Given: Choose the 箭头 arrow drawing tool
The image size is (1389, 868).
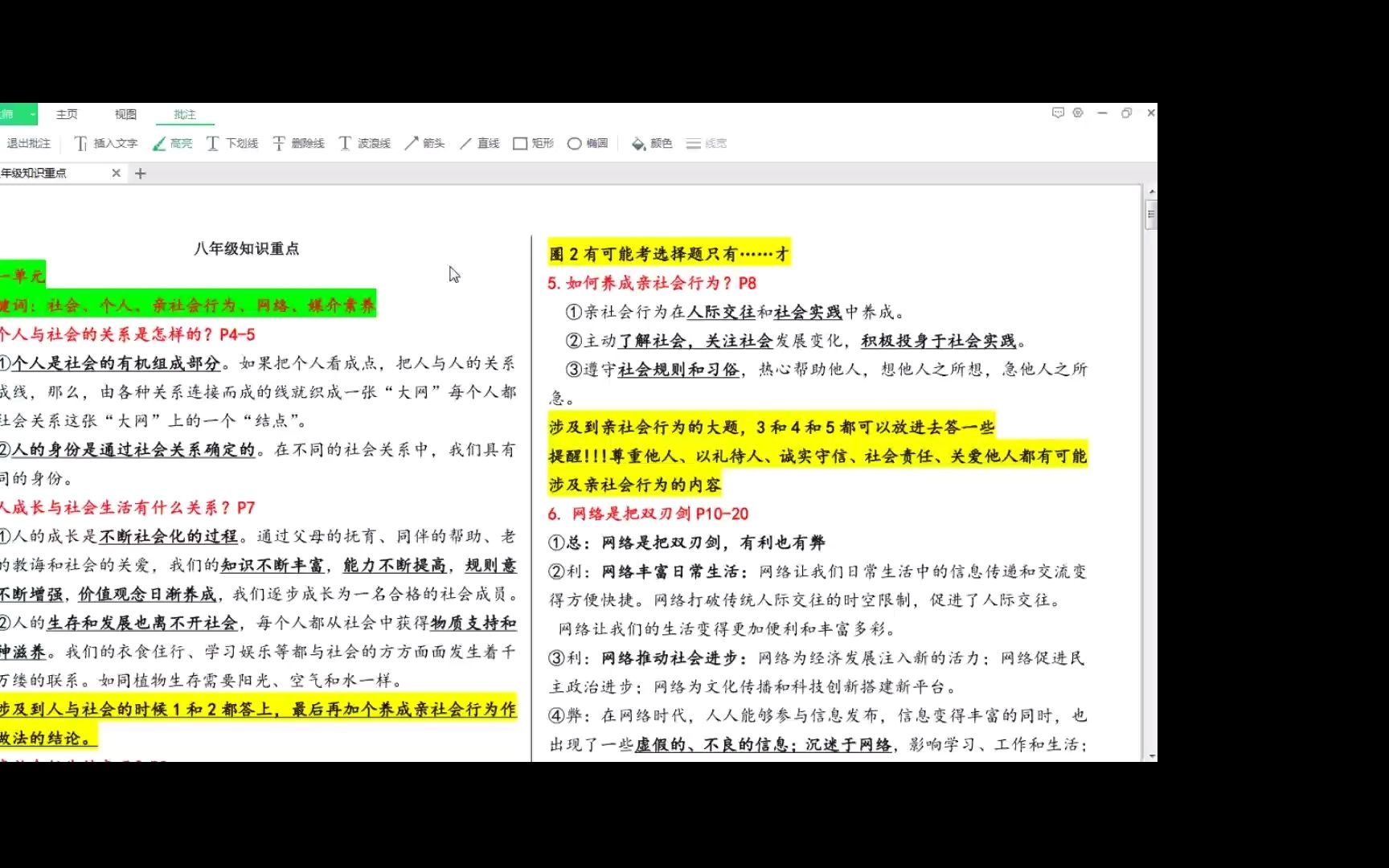Looking at the screenshot, I should point(424,143).
